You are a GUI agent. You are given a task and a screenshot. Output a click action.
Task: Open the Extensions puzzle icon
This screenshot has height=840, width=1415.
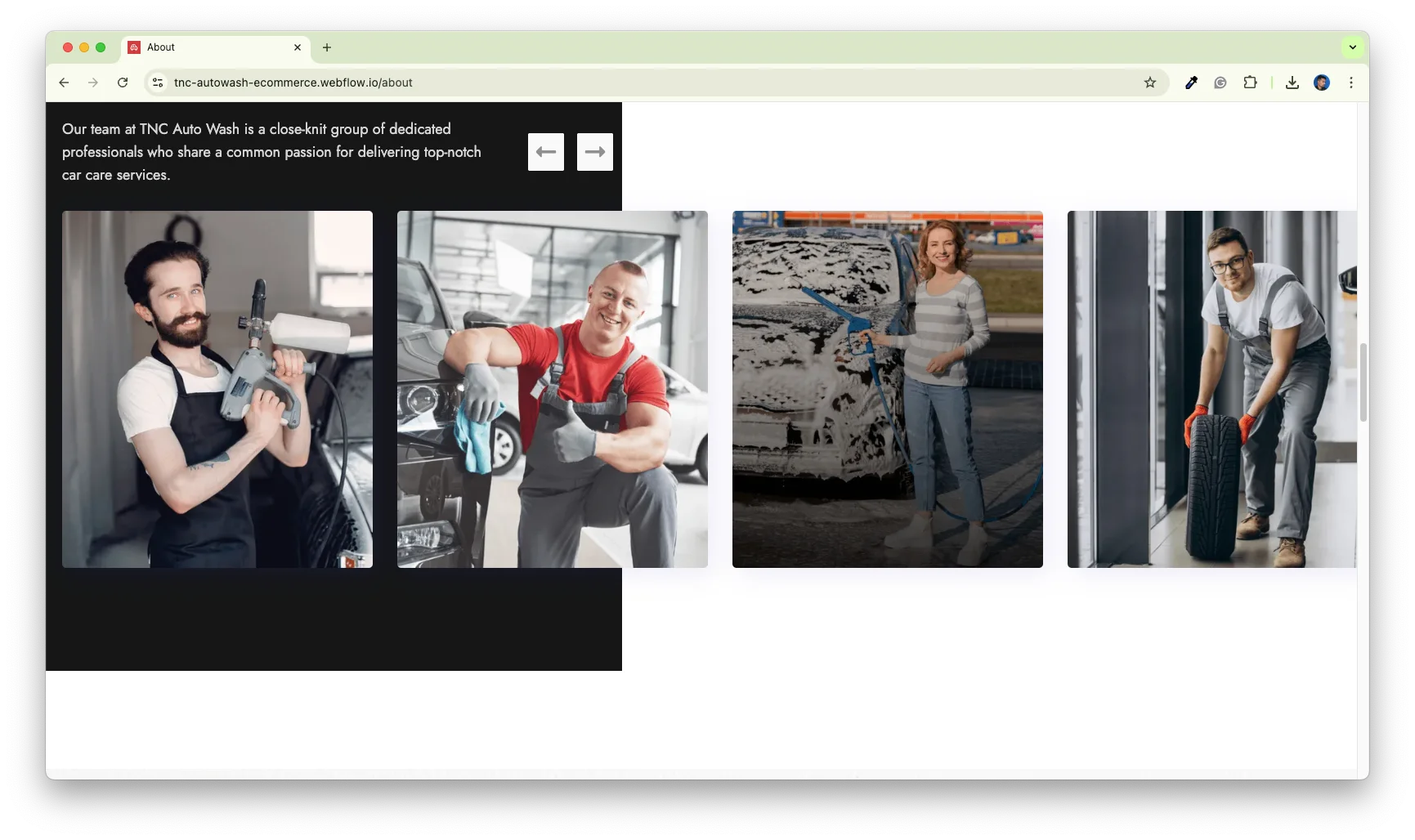coord(1249,83)
